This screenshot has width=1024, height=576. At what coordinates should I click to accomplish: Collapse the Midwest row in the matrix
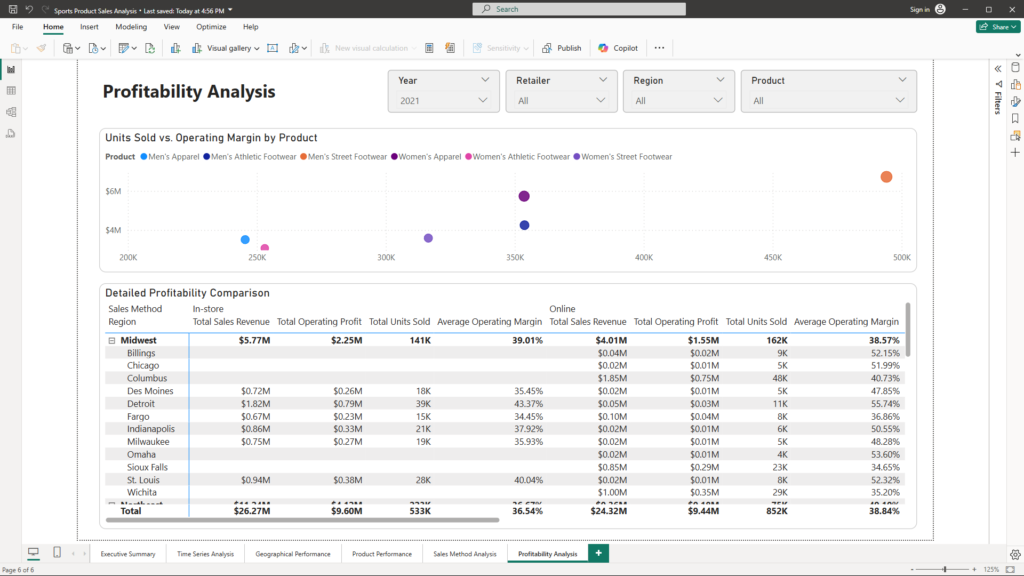tap(111, 340)
